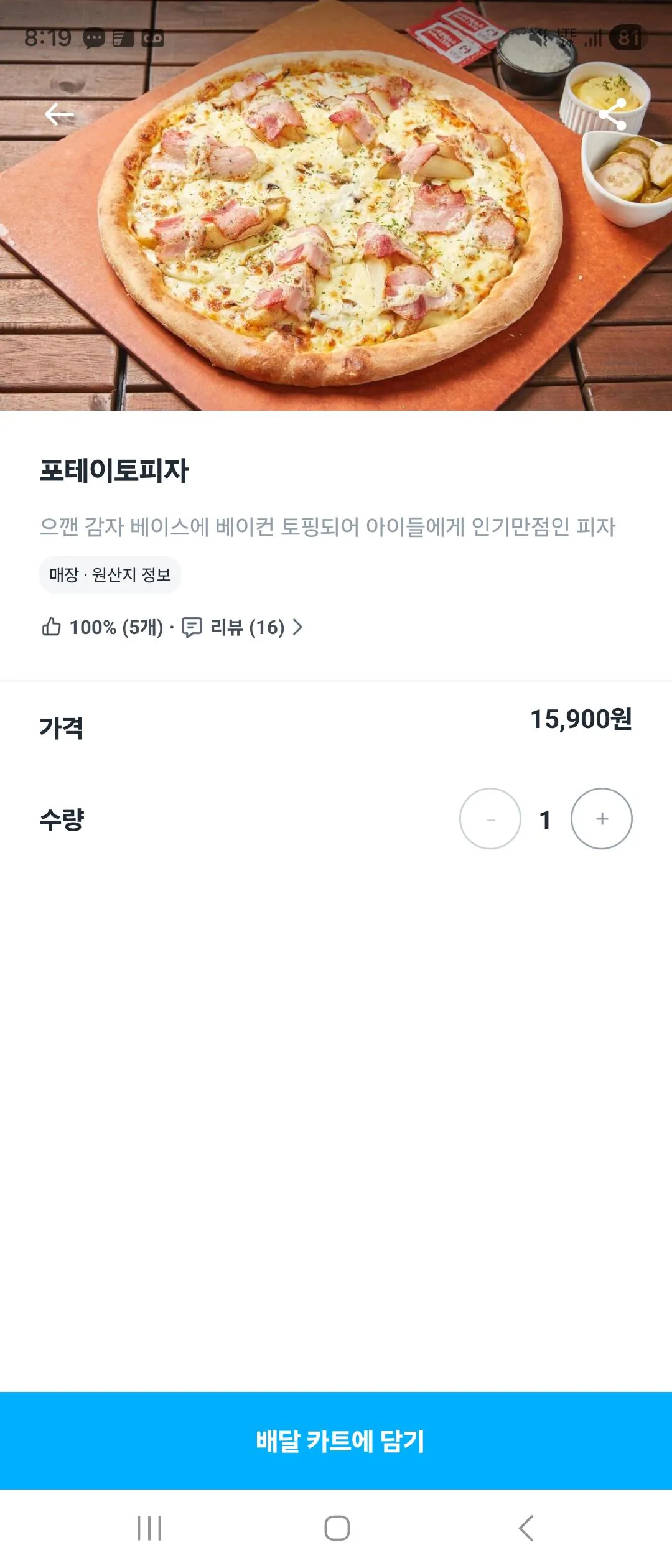Screen dimensions: 672x1568
Task: Tap Android system back icon
Action: click(x=526, y=1528)
